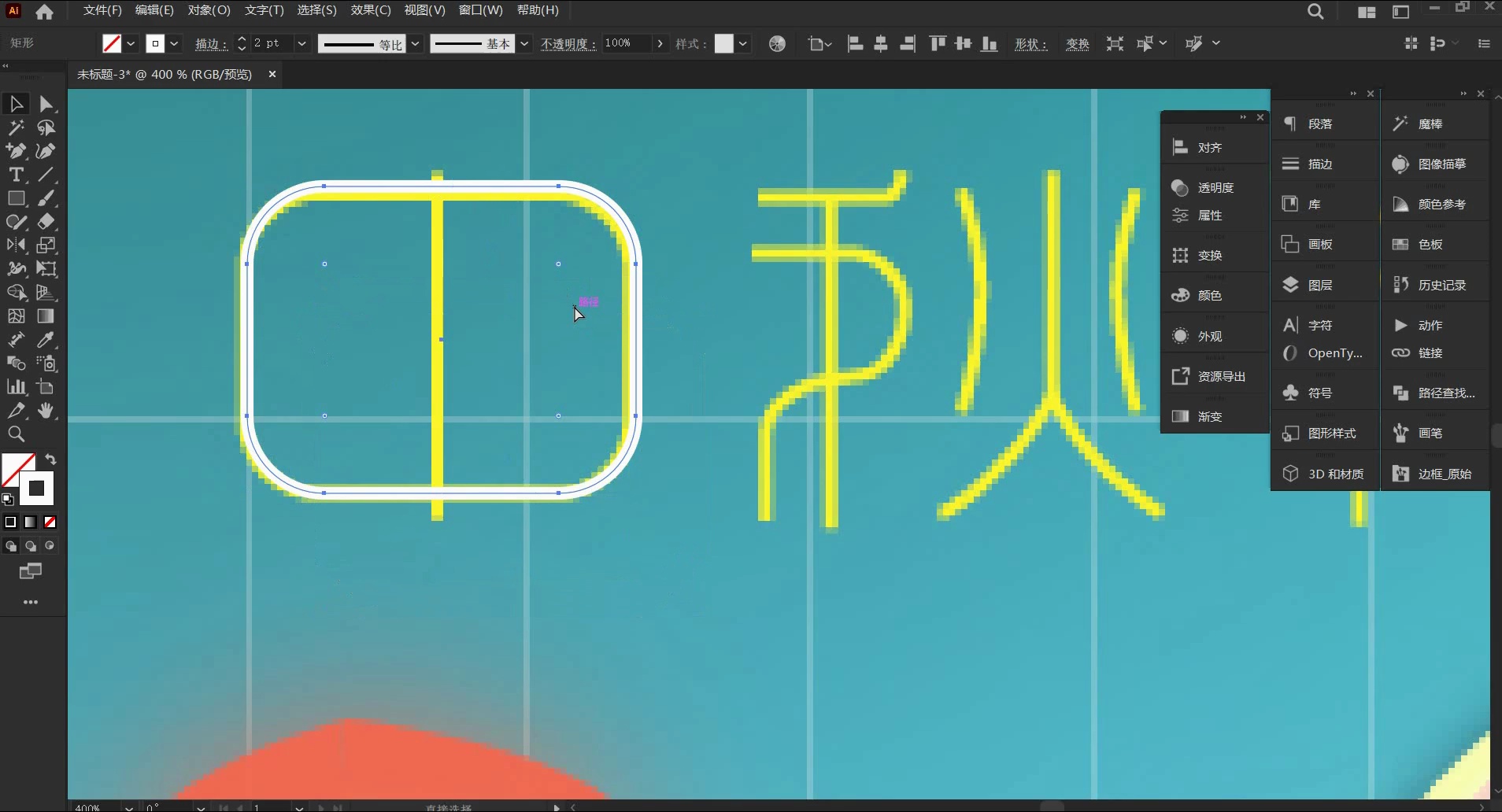
Task: Open the 效果(C) menu
Action: click(371, 10)
